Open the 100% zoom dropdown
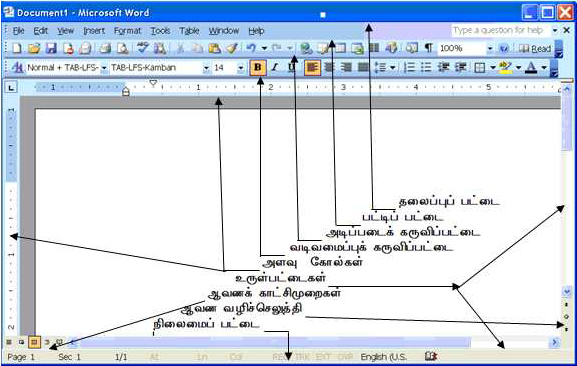The height and width of the screenshot is (366, 577). tap(490, 48)
